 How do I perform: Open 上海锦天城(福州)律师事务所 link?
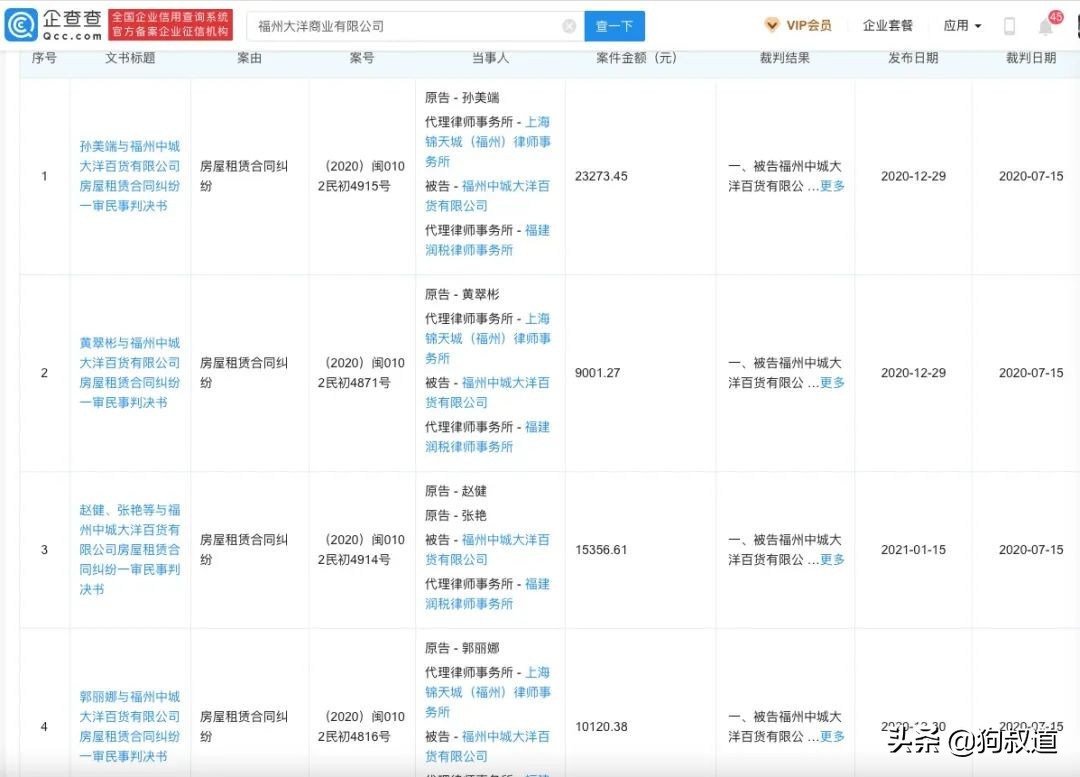click(489, 141)
